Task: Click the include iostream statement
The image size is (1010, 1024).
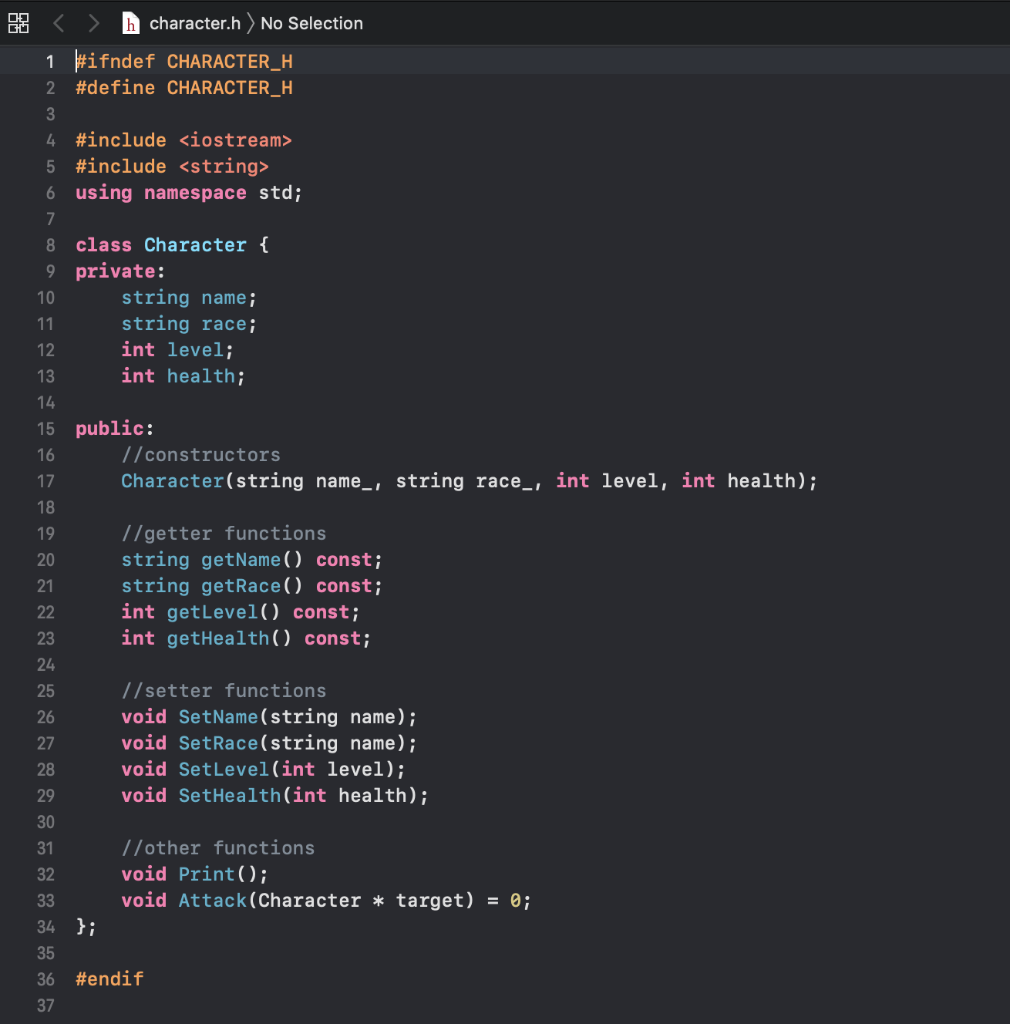Action: [184, 140]
